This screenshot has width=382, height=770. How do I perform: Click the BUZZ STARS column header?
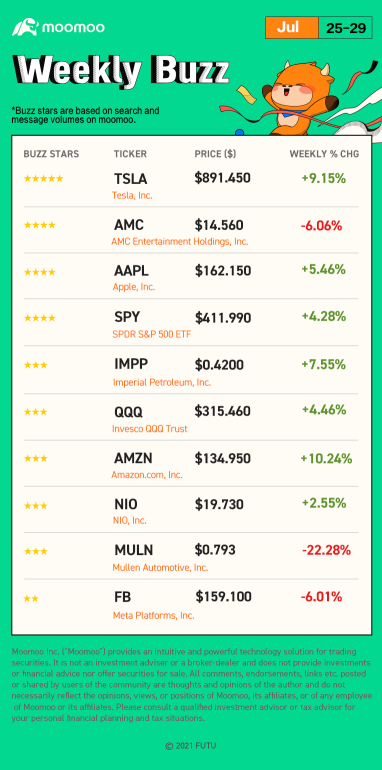pos(51,154)
